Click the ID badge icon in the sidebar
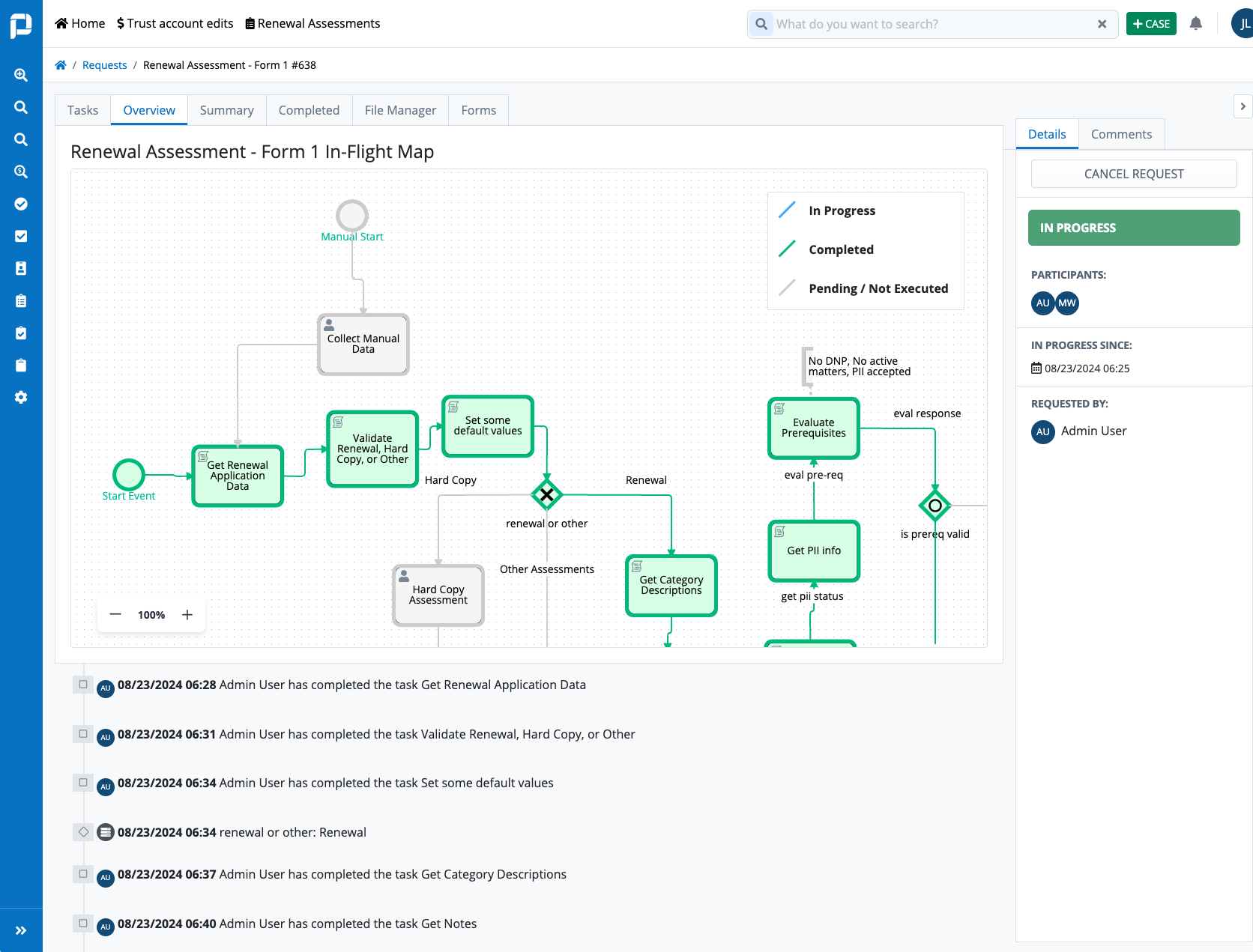The image size is (1253, 952). coord(20,267)
